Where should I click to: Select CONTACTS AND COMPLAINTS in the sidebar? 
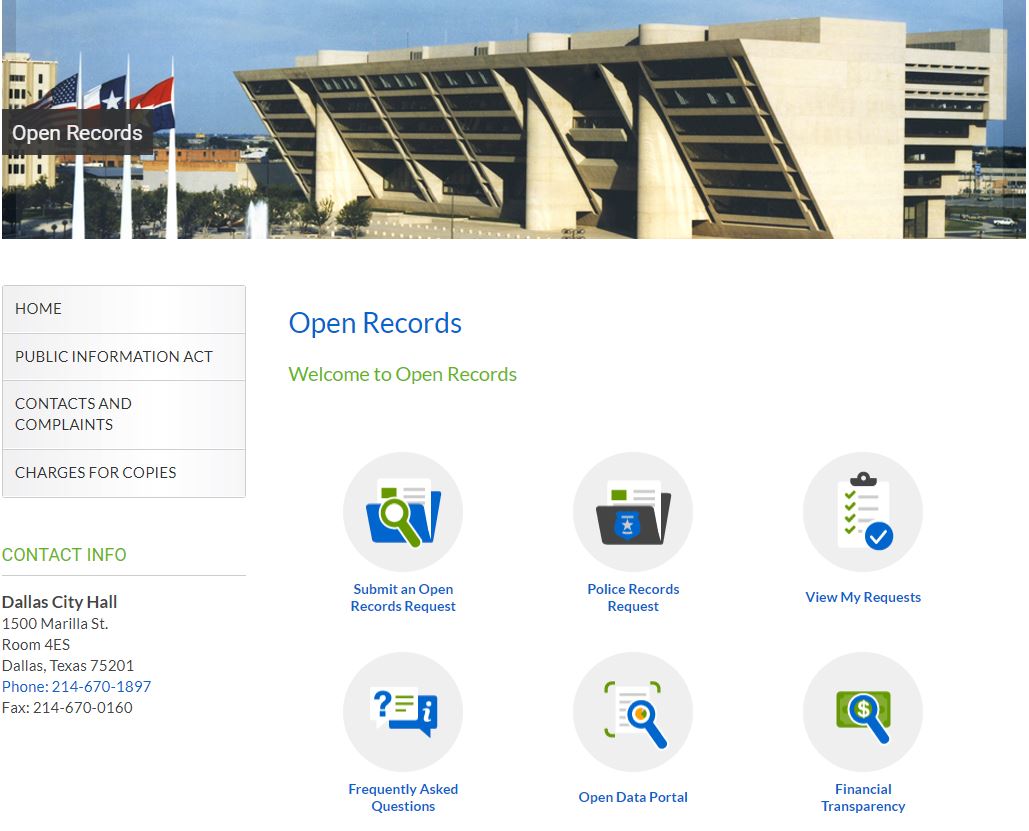click(124, 415)
